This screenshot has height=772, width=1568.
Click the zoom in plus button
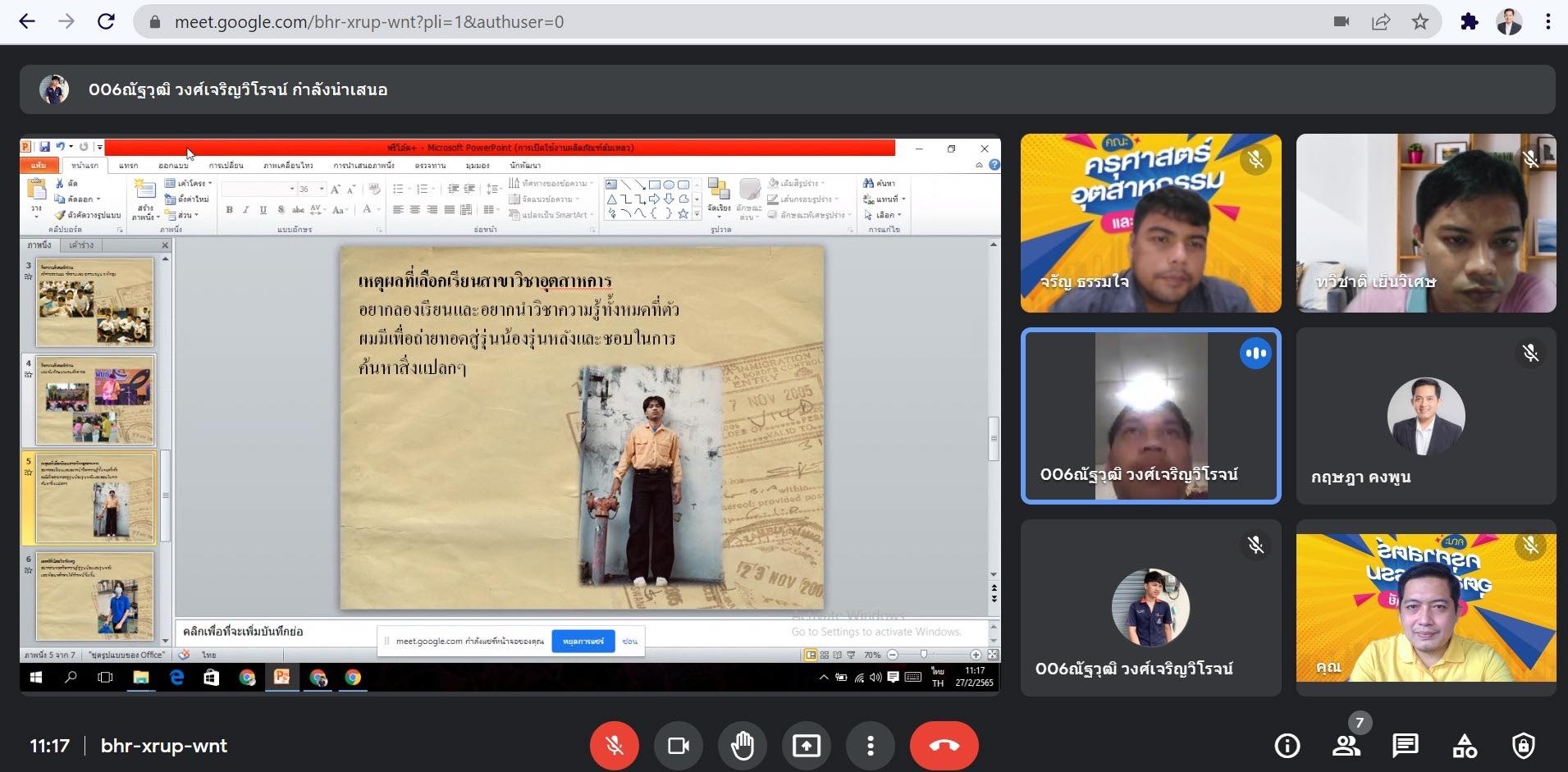tap(976, 655)
